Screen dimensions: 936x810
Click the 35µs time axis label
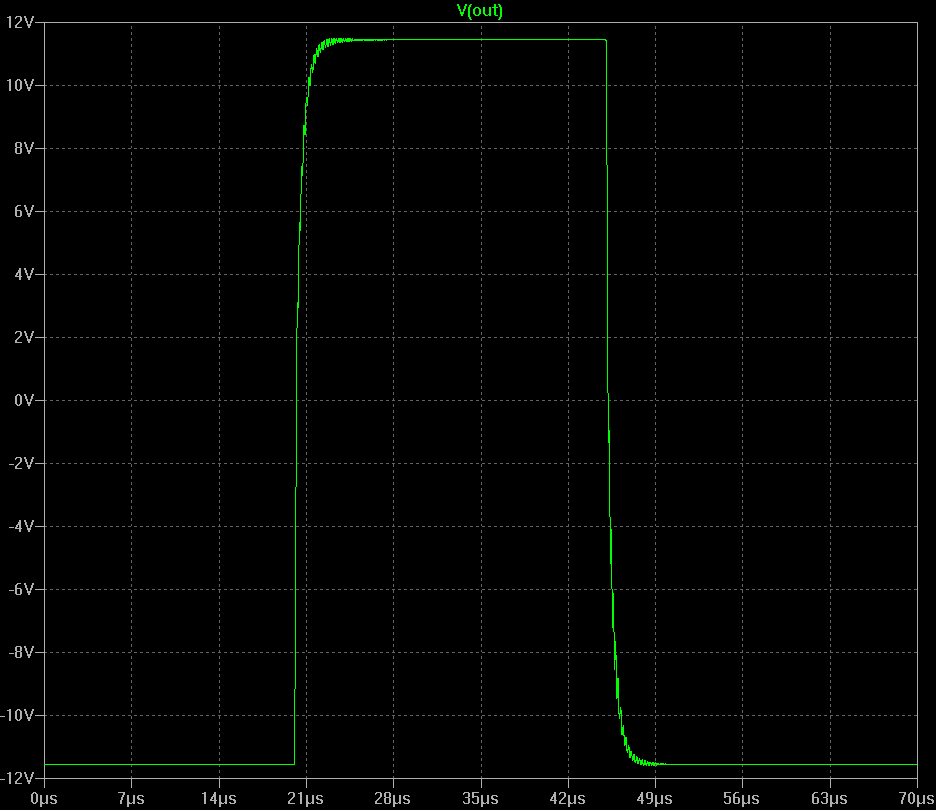click(x=481, y=799)
